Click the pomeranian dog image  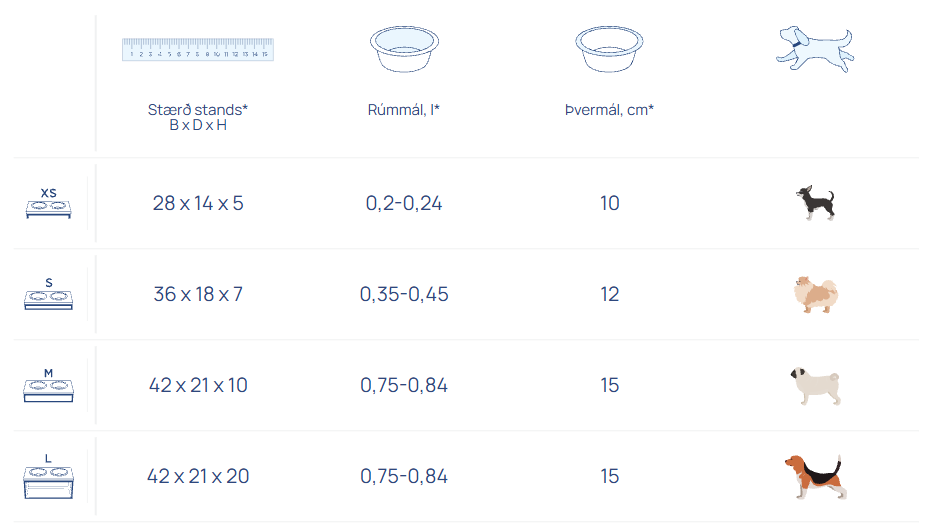pyautogui.click(x=815, y=294)
